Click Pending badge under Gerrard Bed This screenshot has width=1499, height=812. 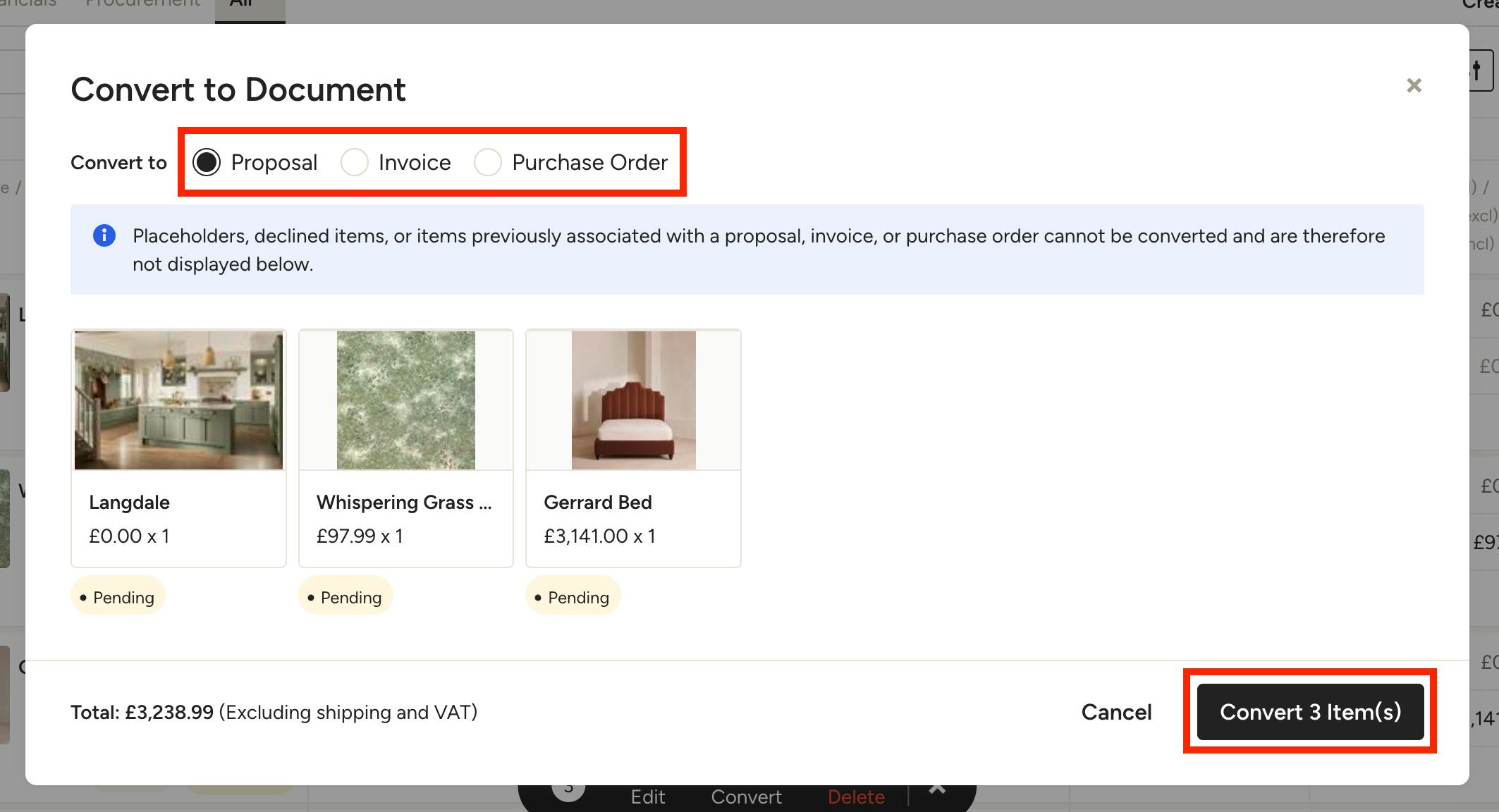(x=573, y=597)
